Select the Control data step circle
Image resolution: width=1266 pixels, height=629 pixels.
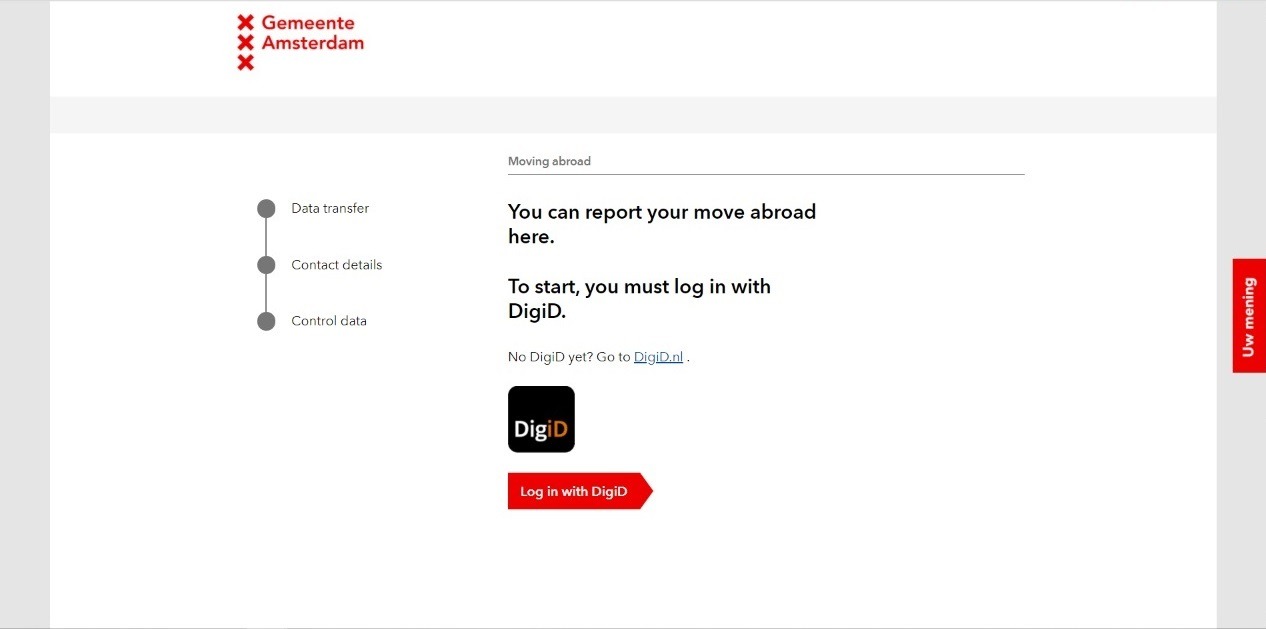tap(266, 321)
